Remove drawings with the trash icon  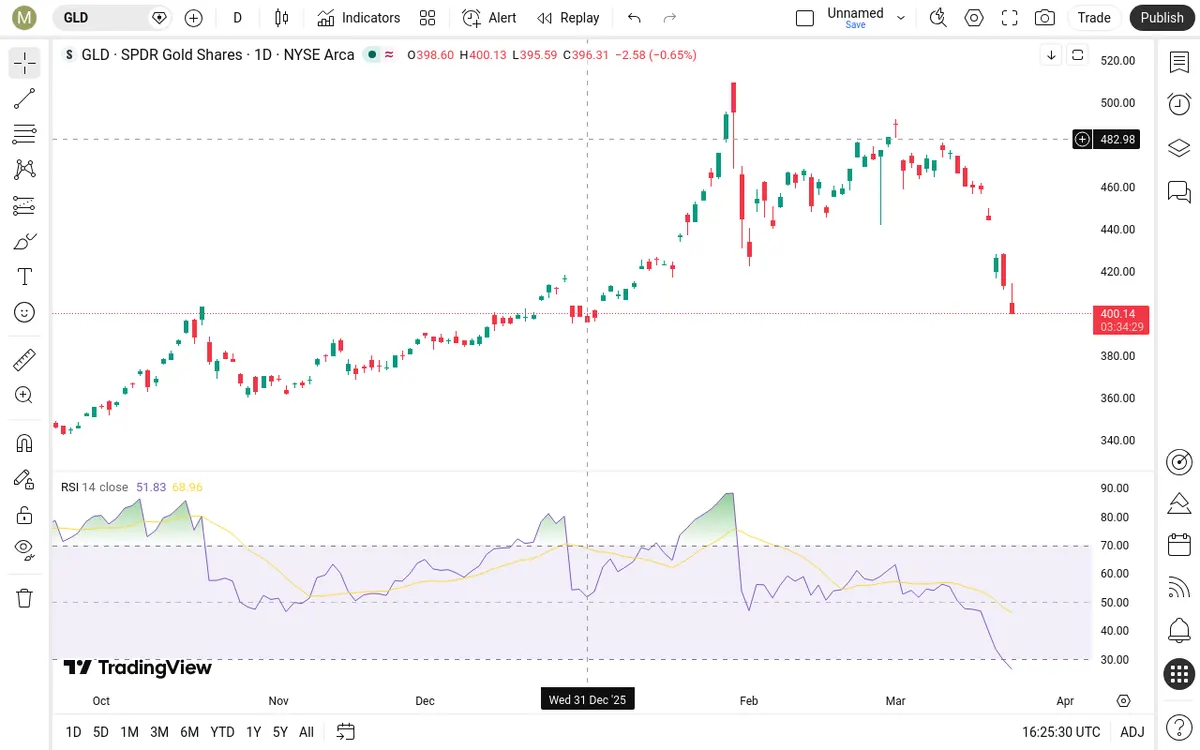click(25, 598)
